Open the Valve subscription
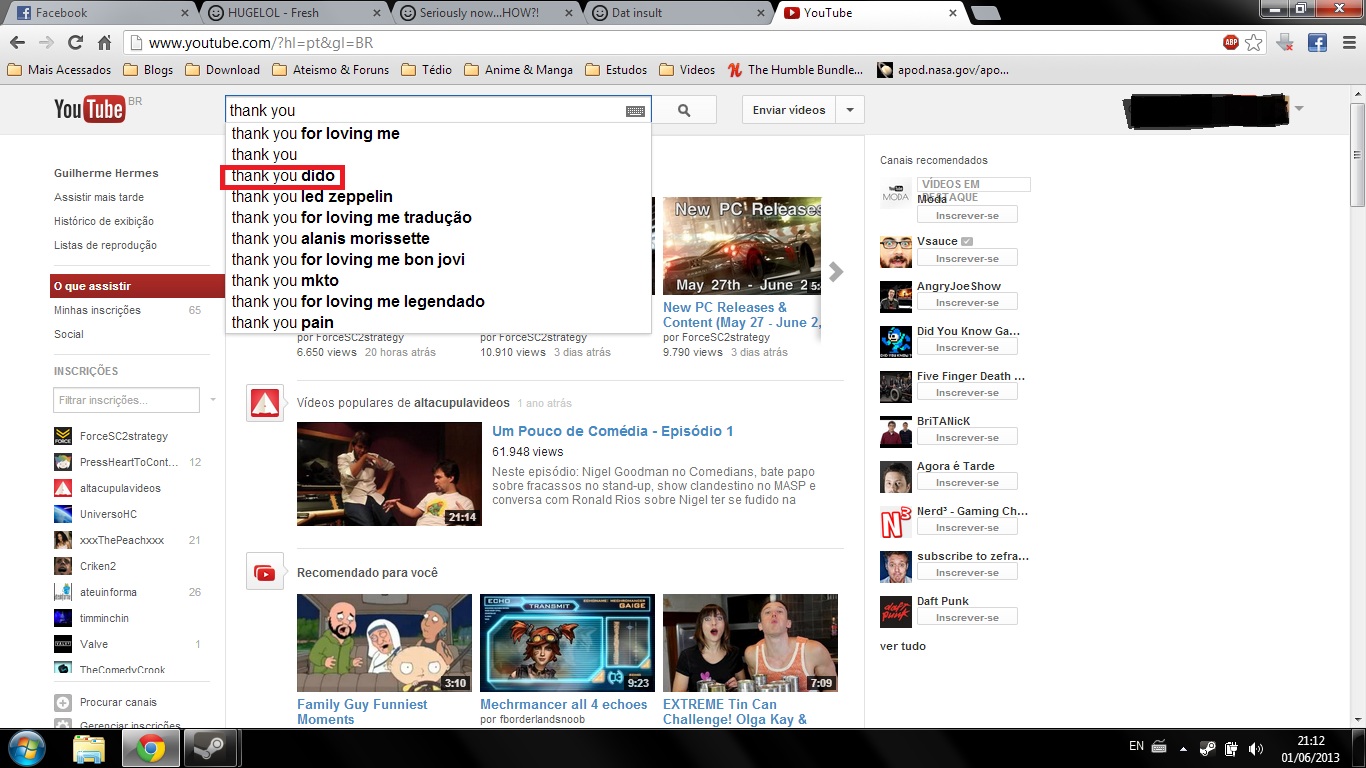This screenshot has height=768, width=1366. [x=94, y=644]
